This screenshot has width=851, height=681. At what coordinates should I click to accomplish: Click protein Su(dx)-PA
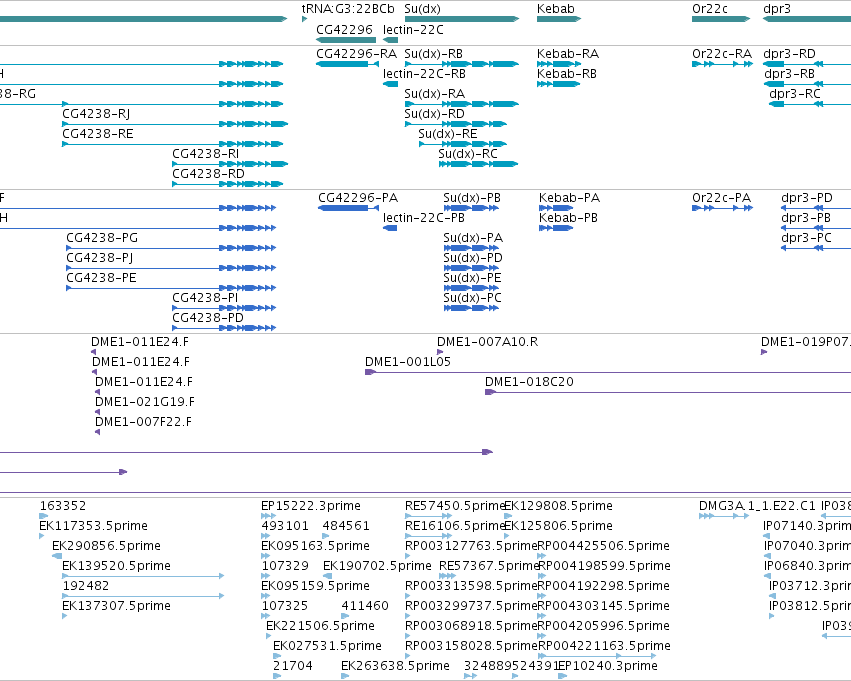point(471,248)
